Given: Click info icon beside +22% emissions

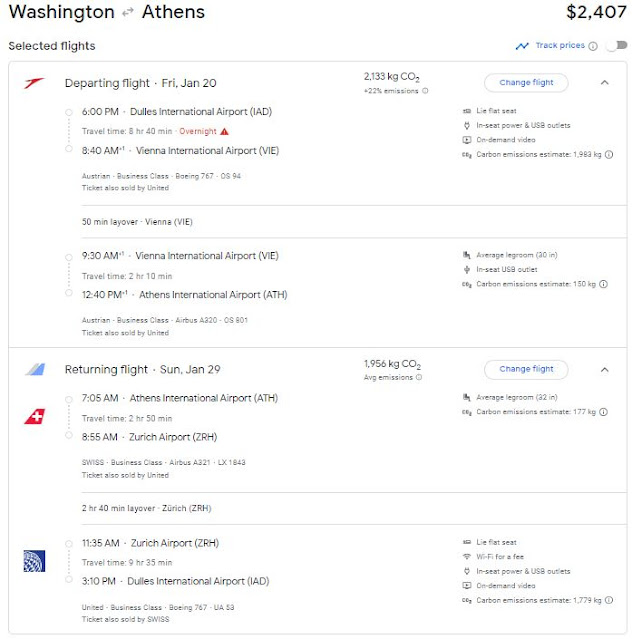Looking at the screenshot, I should click(x=425, y=91).
